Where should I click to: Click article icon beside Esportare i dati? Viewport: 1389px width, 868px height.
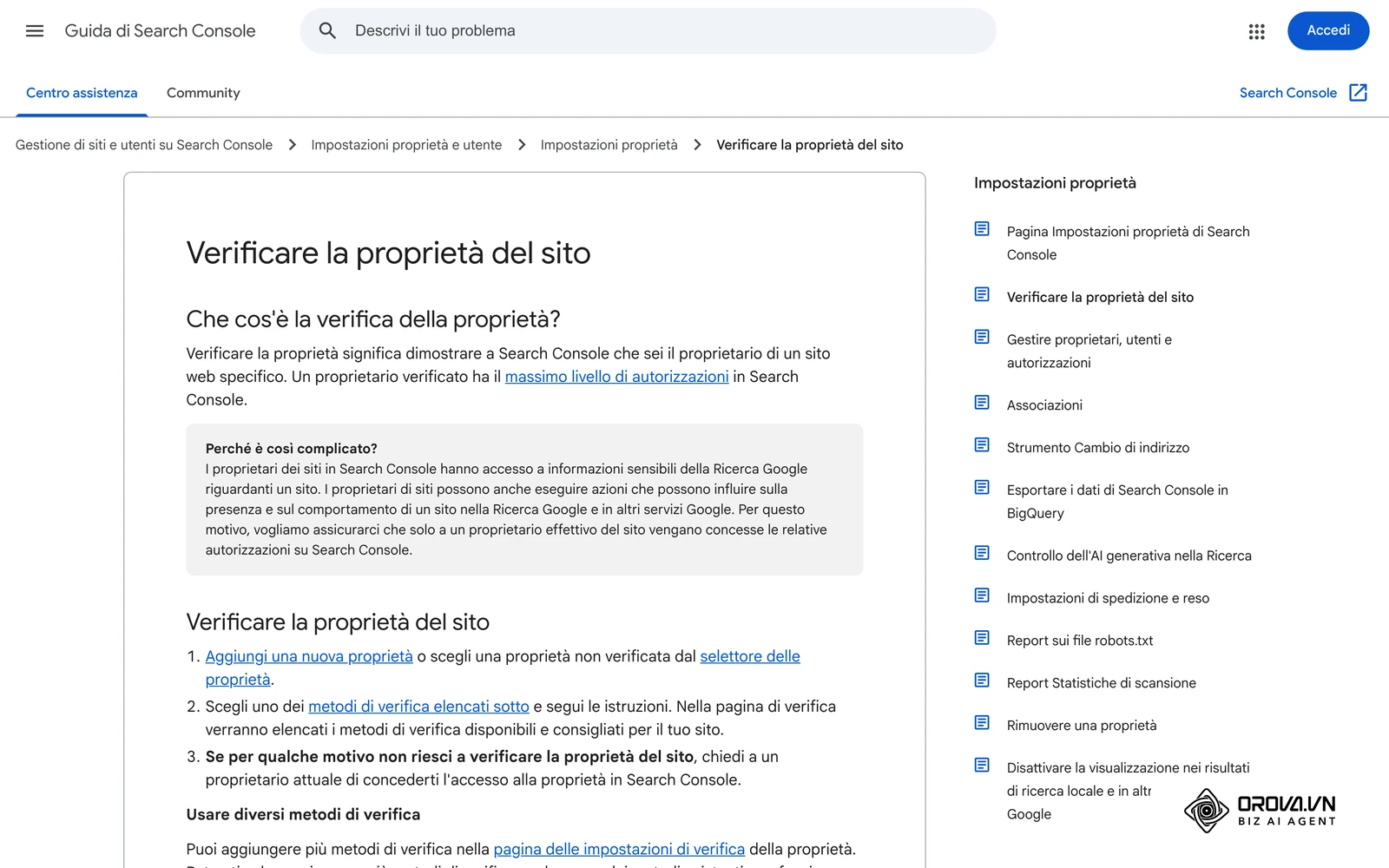[982, 488]
